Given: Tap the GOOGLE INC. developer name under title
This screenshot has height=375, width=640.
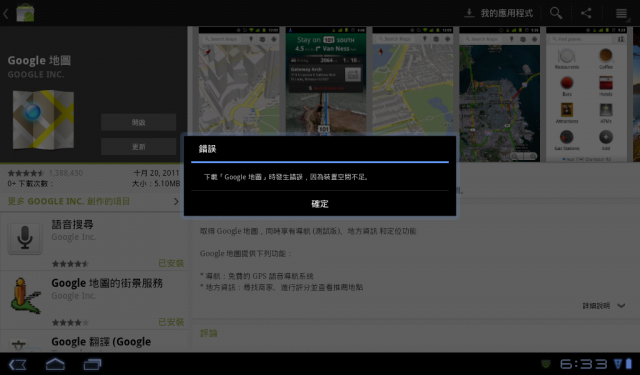Looking at the screenshot, I should coord(36,75).
